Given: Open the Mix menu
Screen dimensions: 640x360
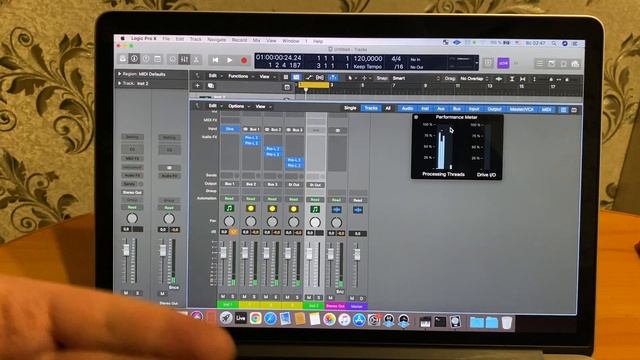Looking at the screenshot, I should coord(256,40).
